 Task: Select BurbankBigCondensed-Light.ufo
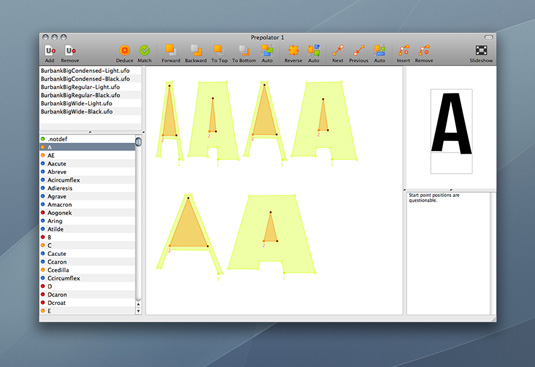pos(90,71)
